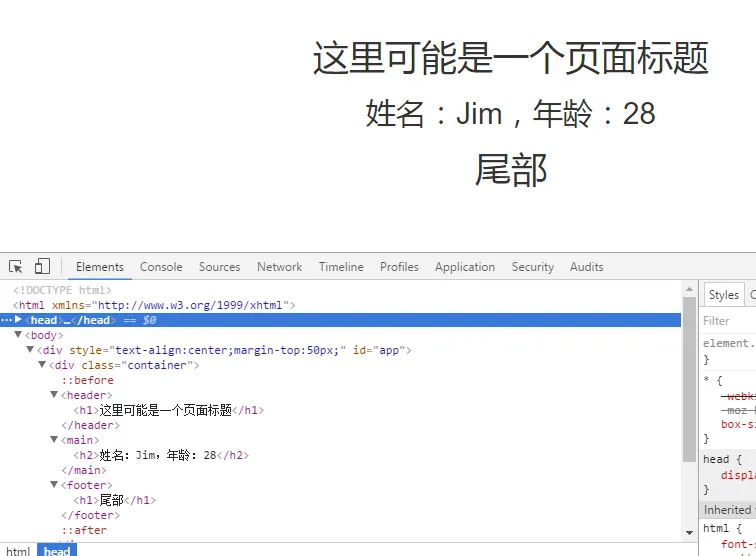
Task: Select the h1 page title element line
Action: pyautogui.click(x=168, y=410)
